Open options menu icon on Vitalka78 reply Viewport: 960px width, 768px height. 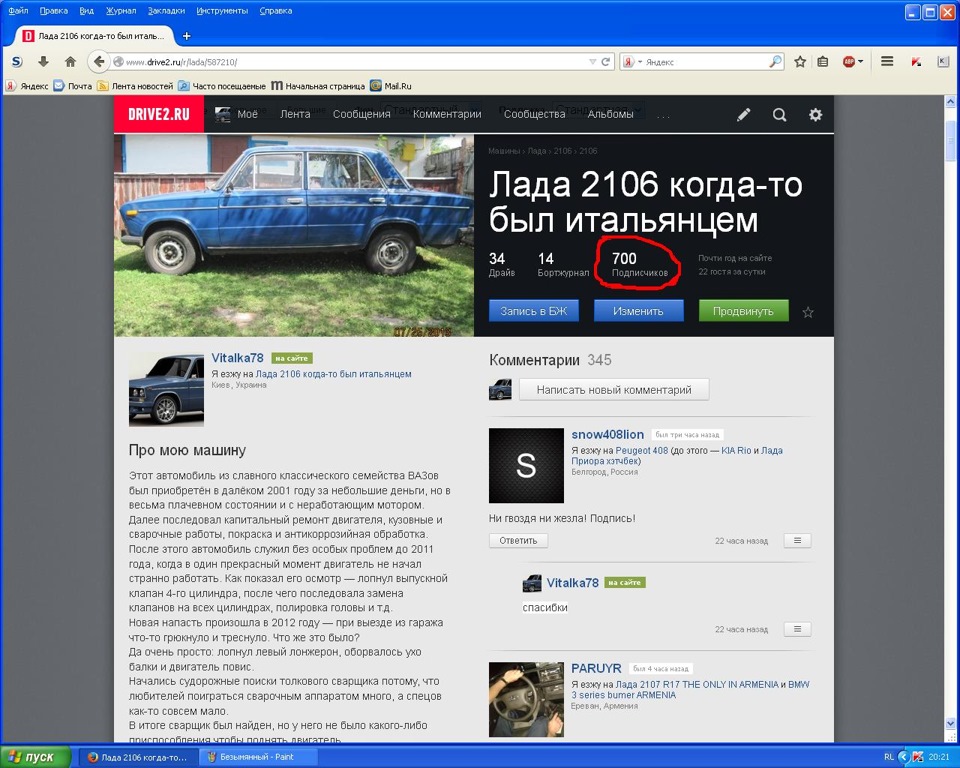[x=797, y=629]
